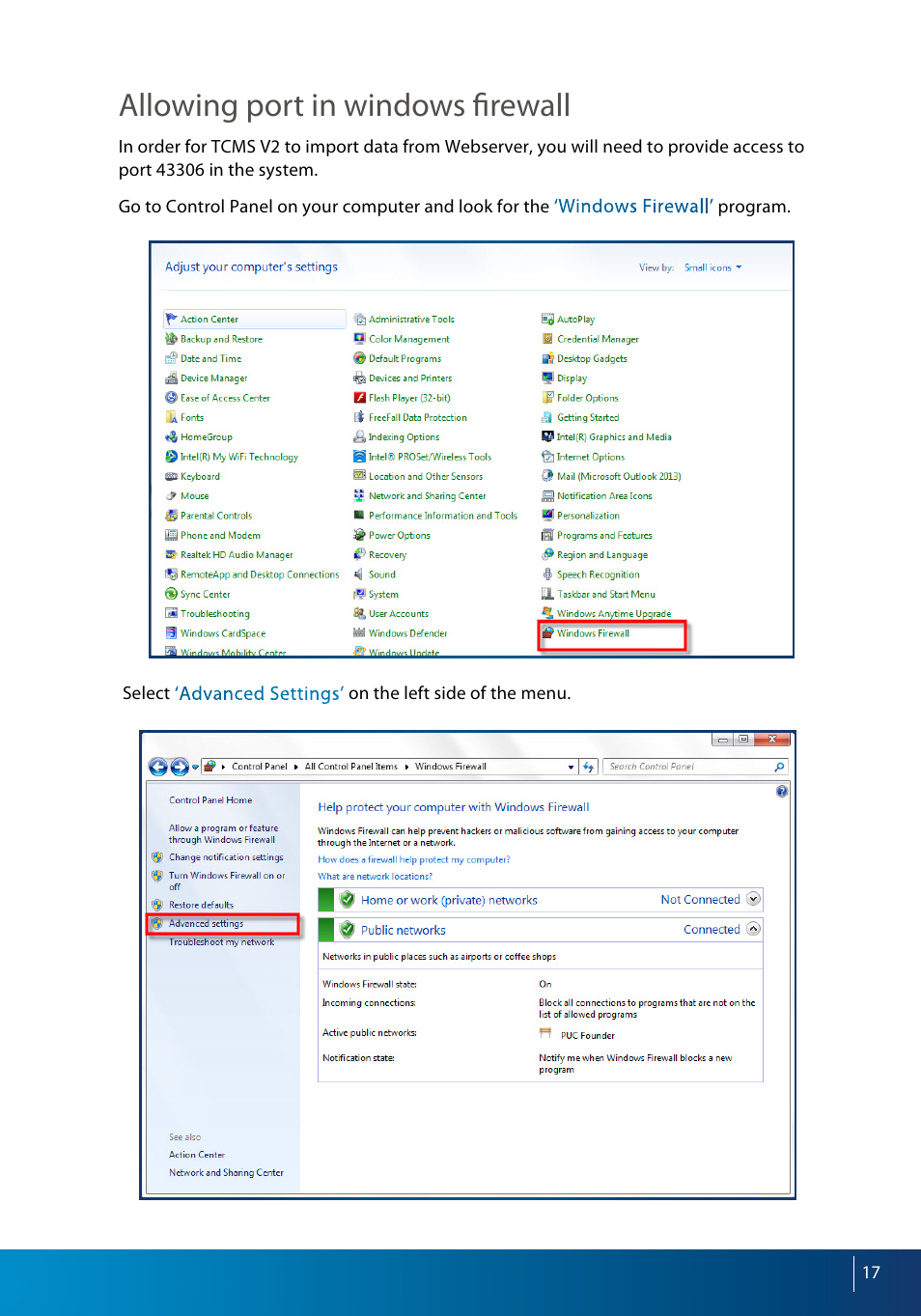Click the Keyboard icon

tap(171, 476)
